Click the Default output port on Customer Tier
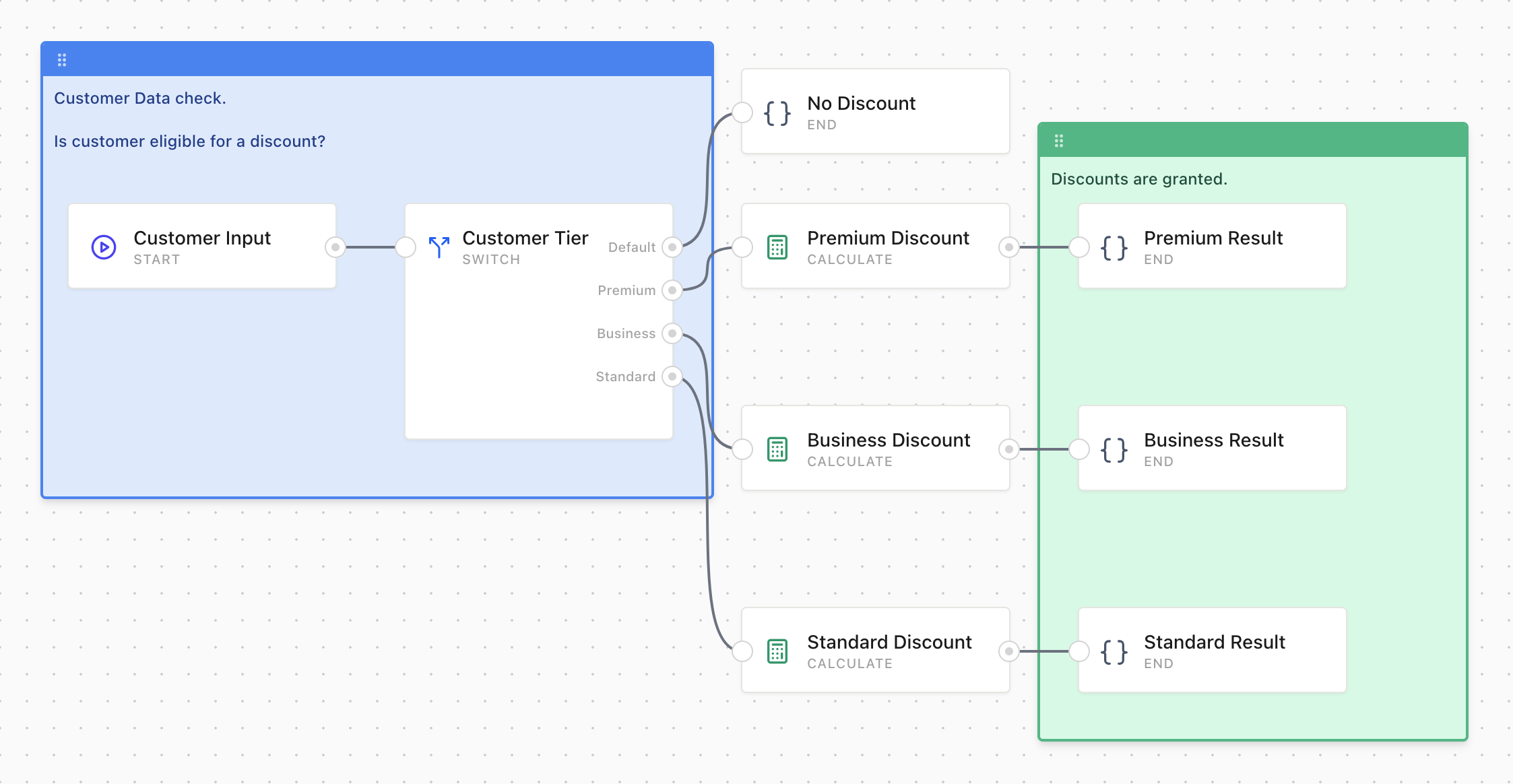The height and width of the screenshot is (784, 1513). coord(672,247)
